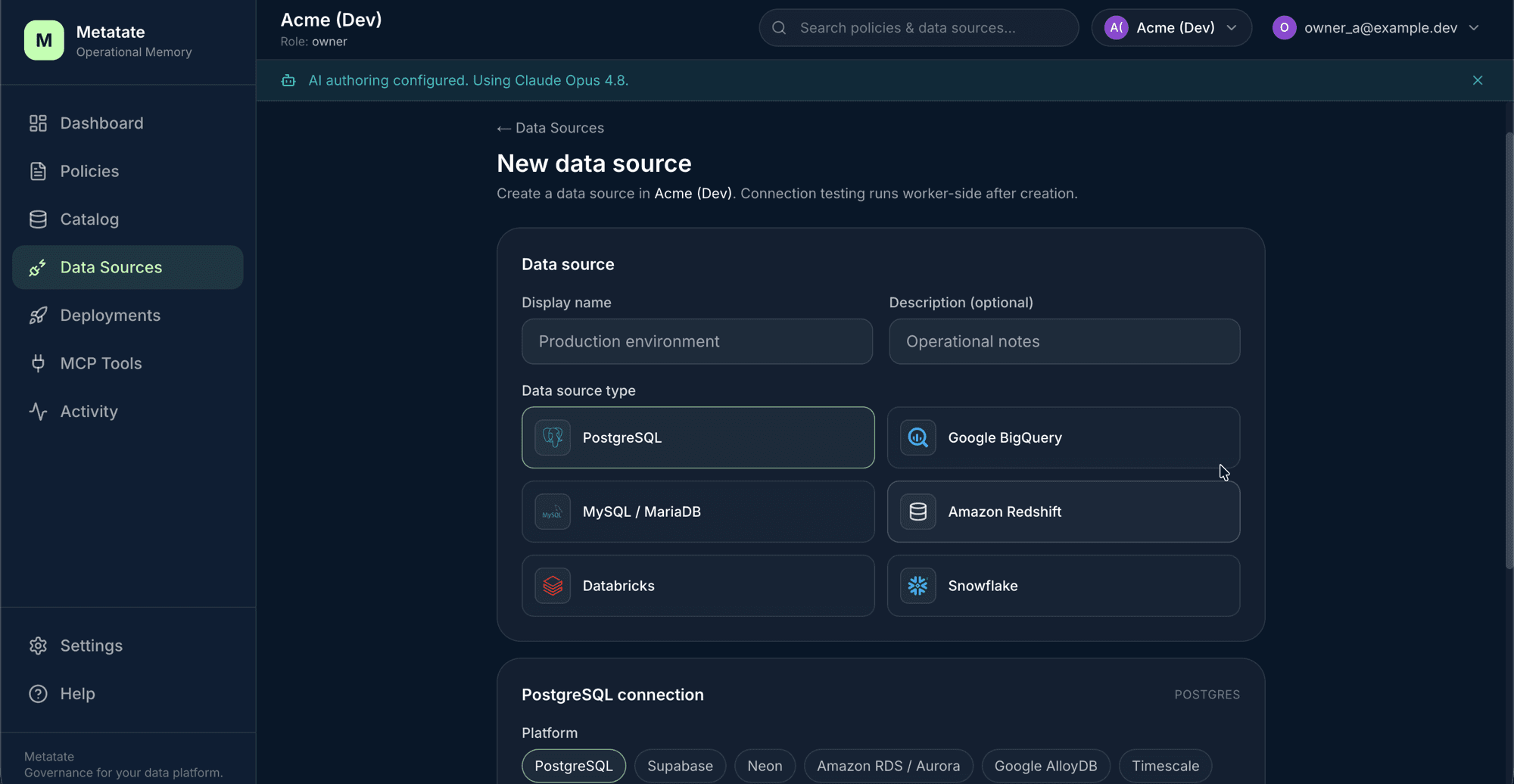Click the page vertical scrollbar

click(x=1509, y=350)
